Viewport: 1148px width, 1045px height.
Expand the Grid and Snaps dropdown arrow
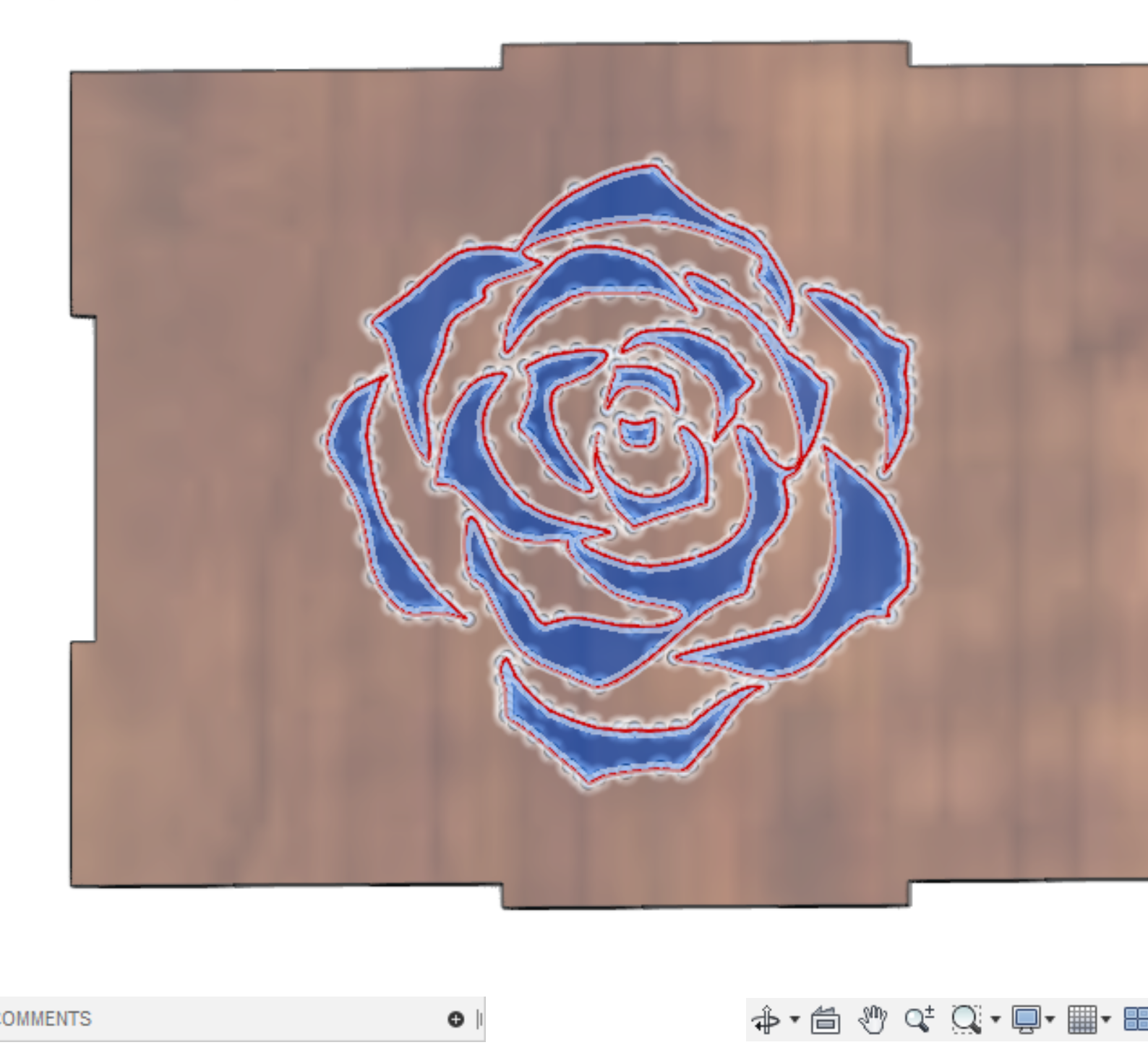(1106, 1020)
